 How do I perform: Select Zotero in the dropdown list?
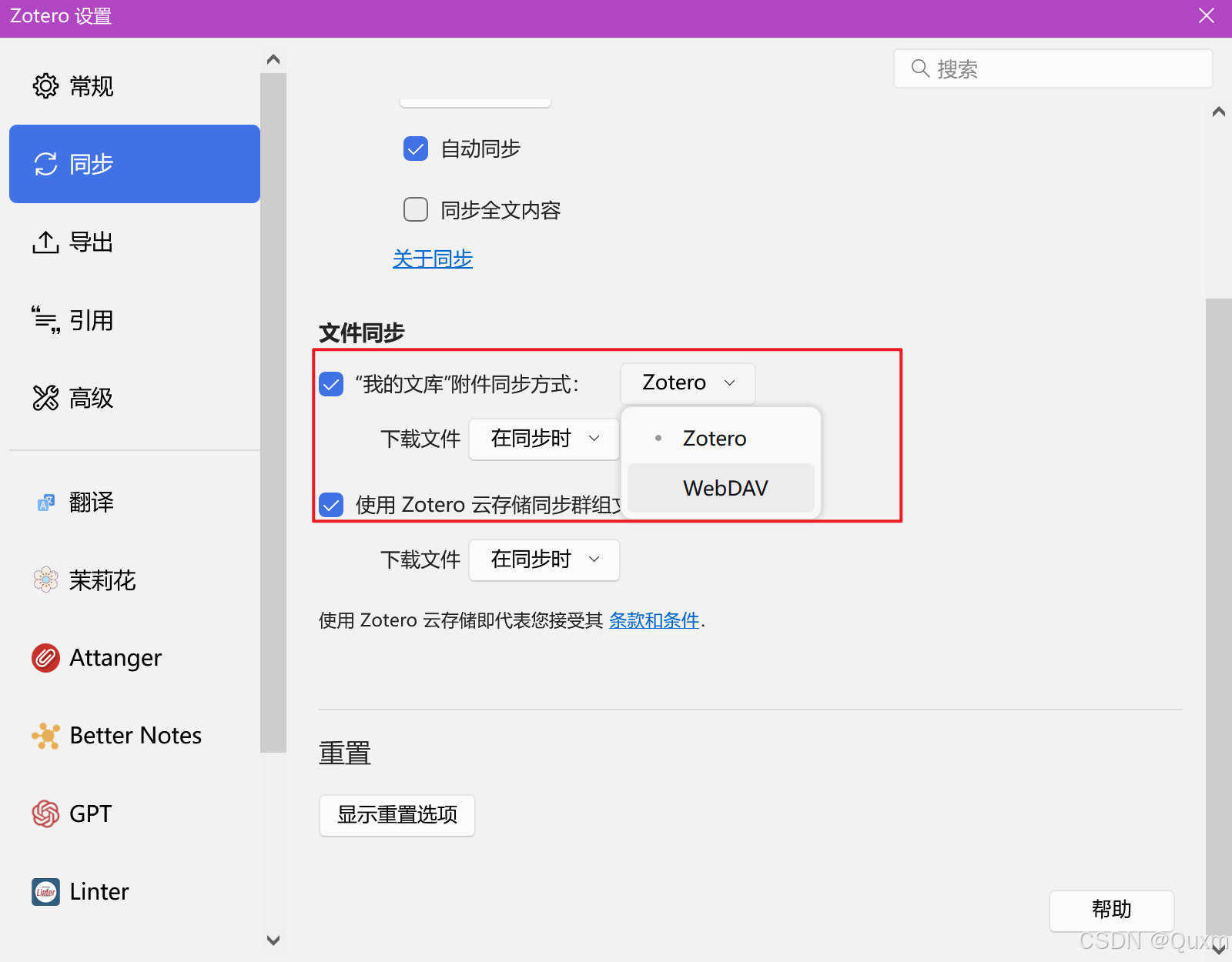pyautogui.click(x=721, y=439)
